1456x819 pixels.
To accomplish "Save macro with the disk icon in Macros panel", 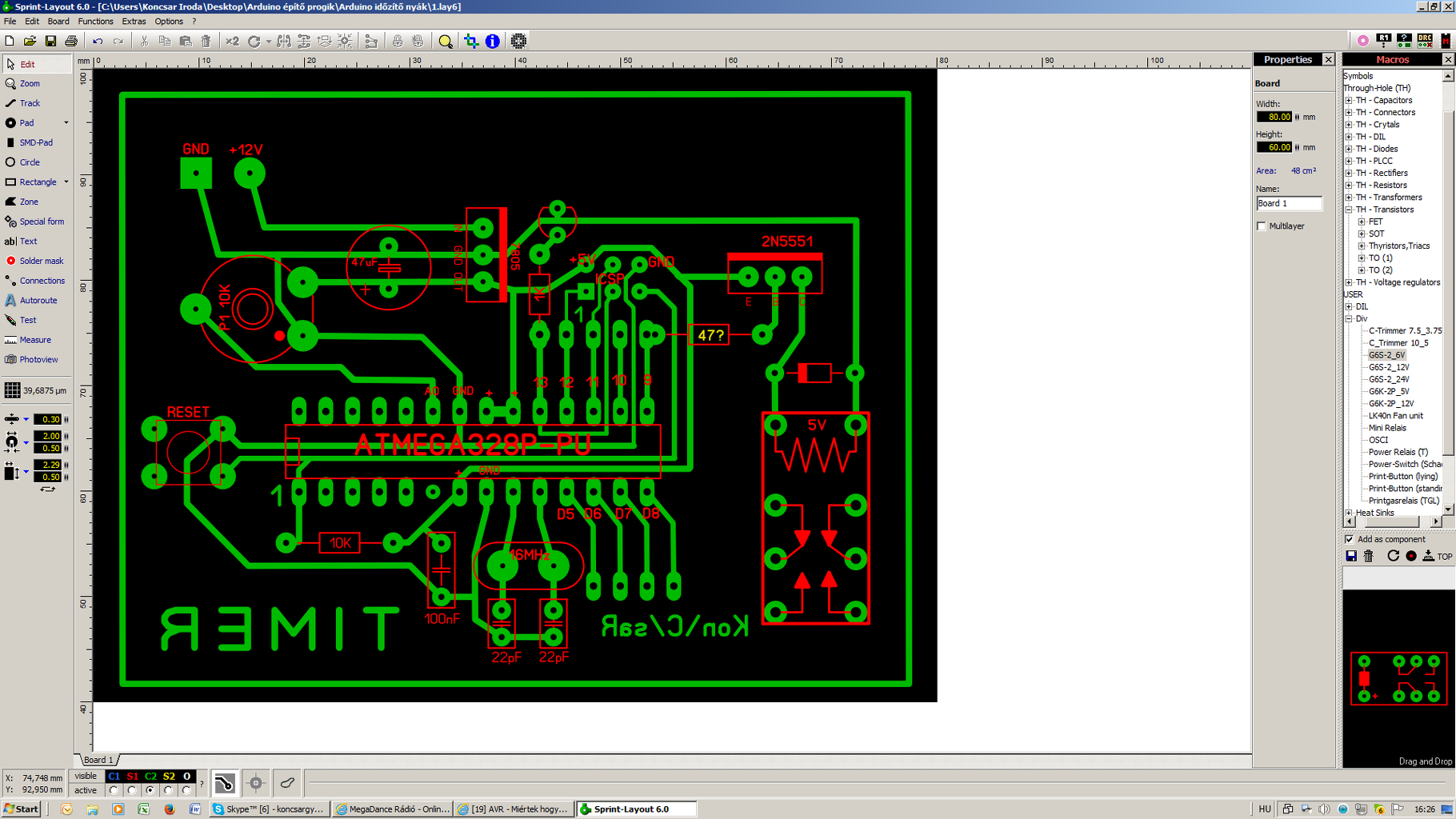I will 1351,556.
